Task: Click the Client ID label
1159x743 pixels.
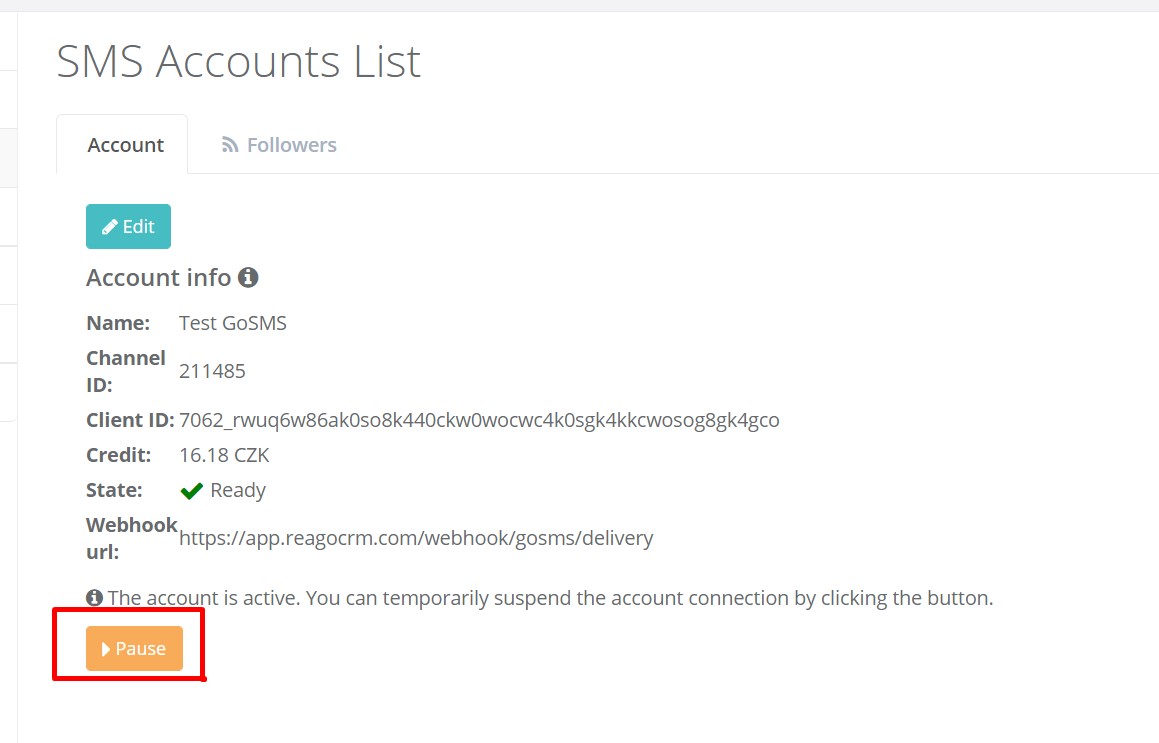Action: point(130,420)
